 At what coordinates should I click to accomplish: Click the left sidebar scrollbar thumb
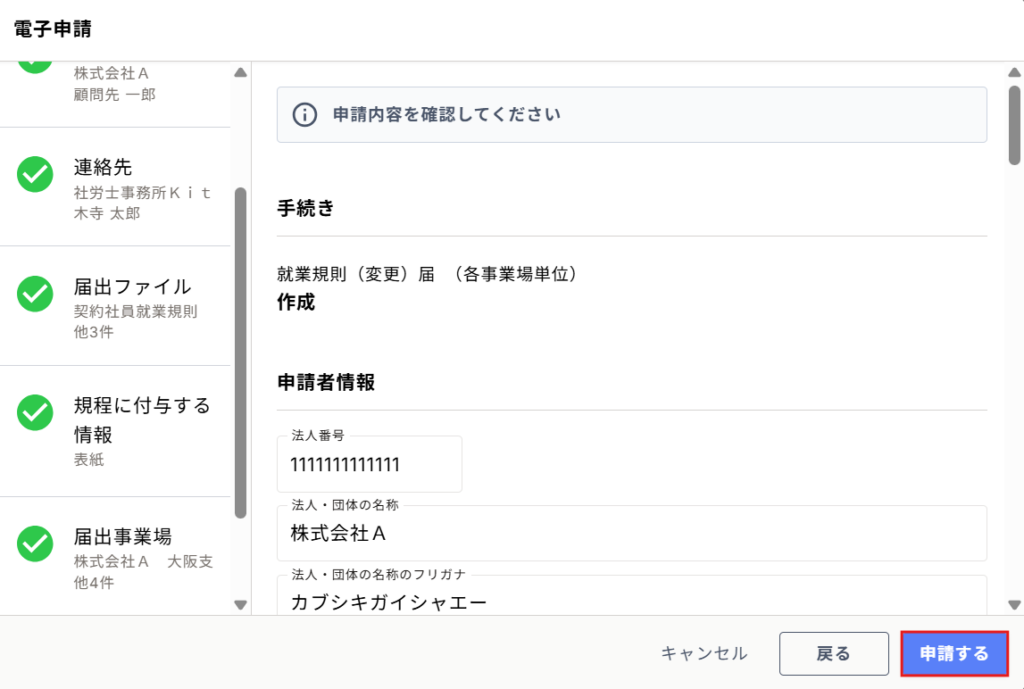(240, 353)
